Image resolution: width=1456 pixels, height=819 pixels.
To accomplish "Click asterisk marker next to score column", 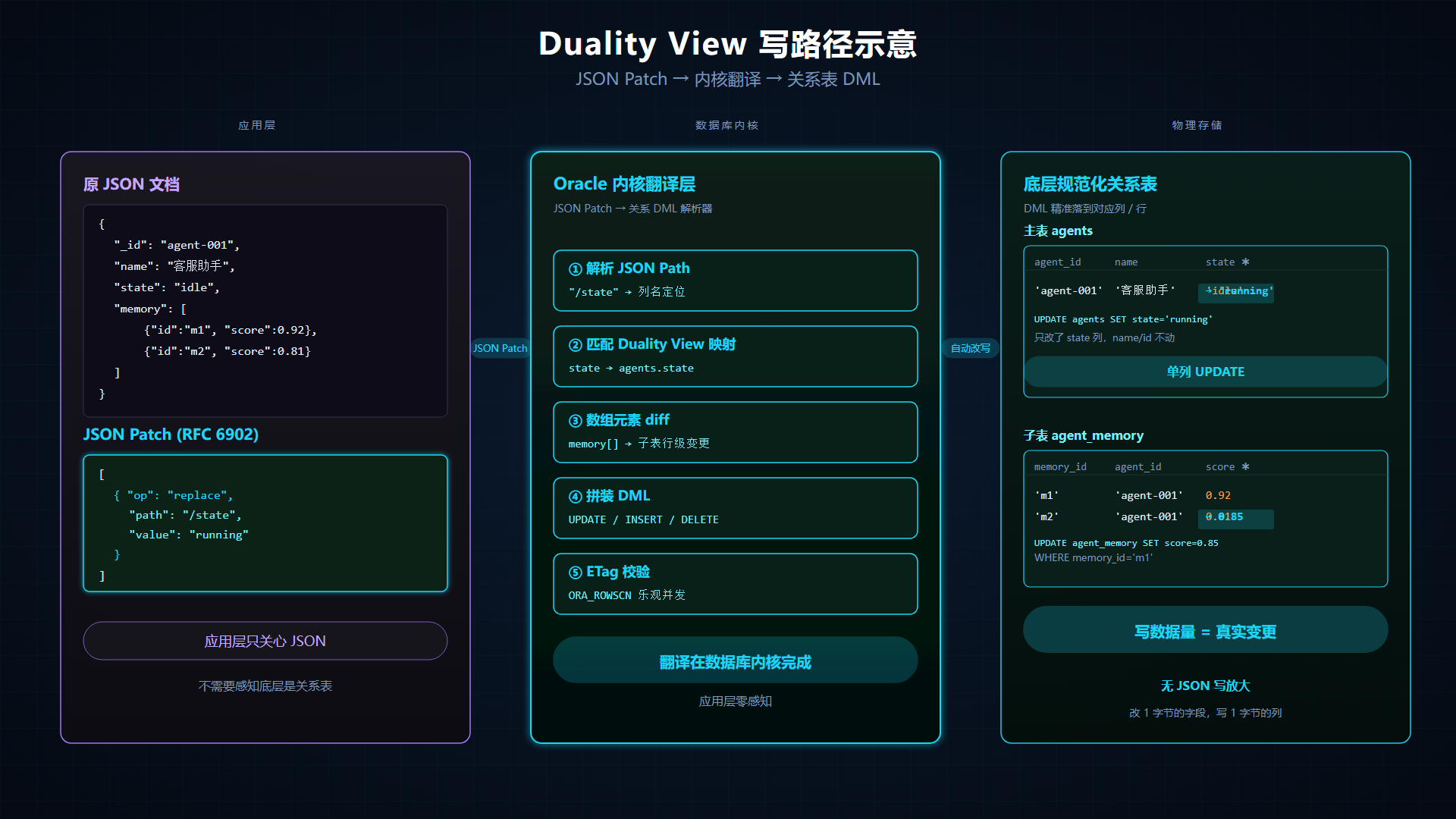I will (1245, 466).
